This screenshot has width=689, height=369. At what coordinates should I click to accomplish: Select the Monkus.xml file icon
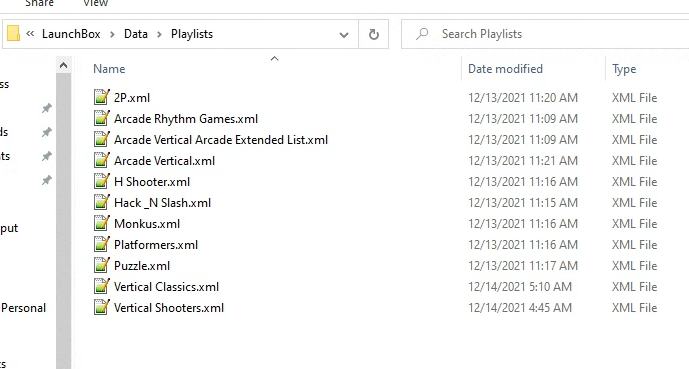click(x=102, y=223)
